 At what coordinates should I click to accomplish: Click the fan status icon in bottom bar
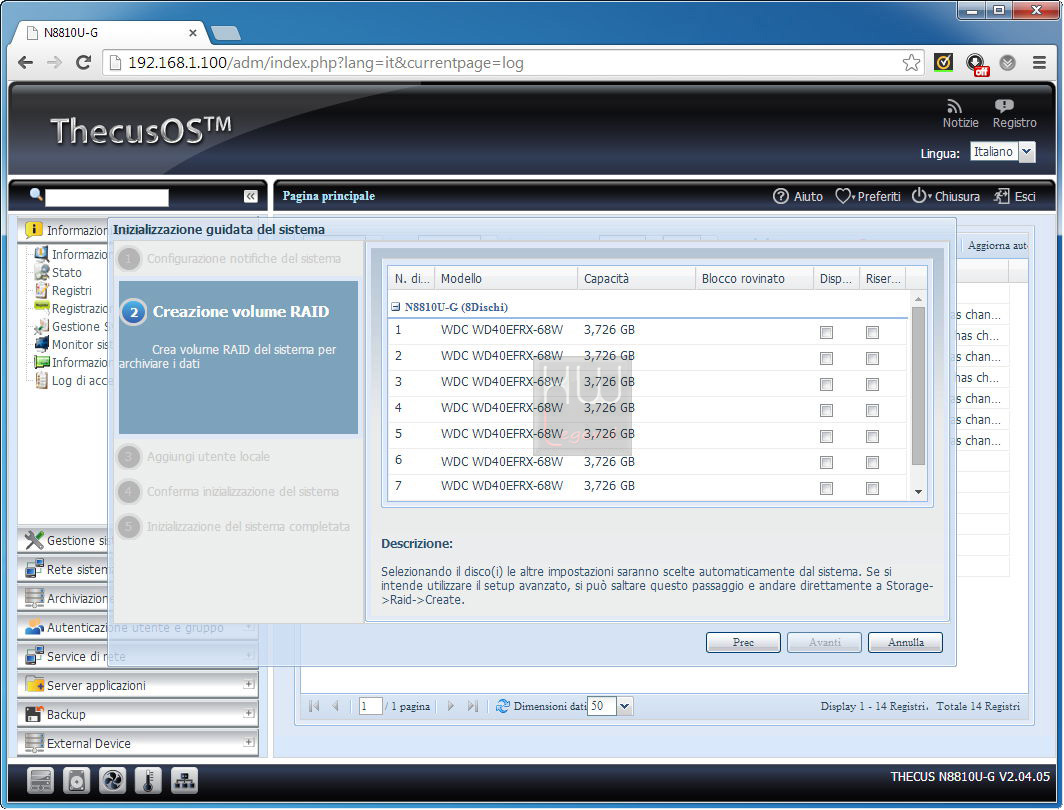[113, 781]
